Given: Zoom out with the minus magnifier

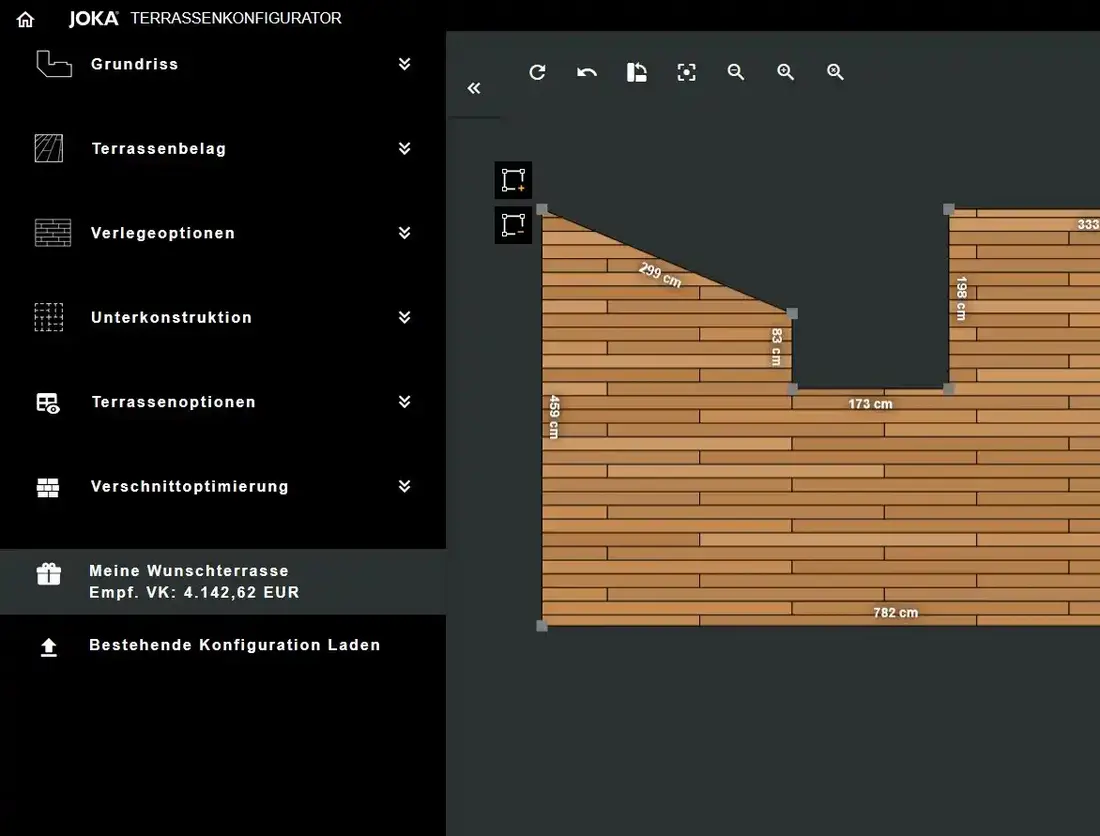Looking at the screenshot, I should click(x=736, y=72).
